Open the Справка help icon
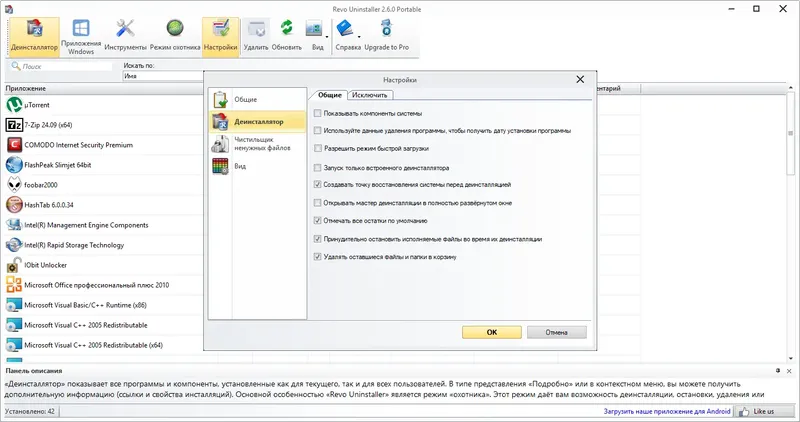 (345, 29)
